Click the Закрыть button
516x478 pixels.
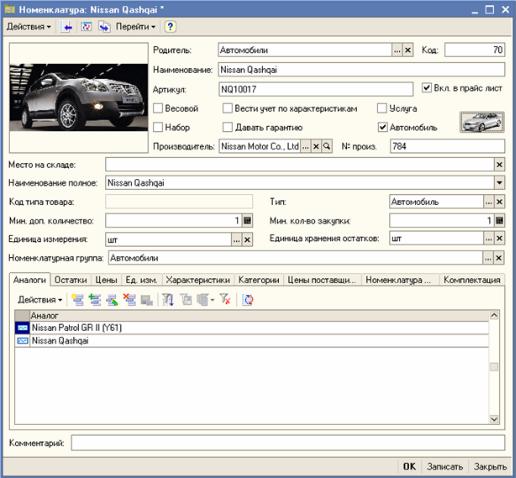(490, 466)
